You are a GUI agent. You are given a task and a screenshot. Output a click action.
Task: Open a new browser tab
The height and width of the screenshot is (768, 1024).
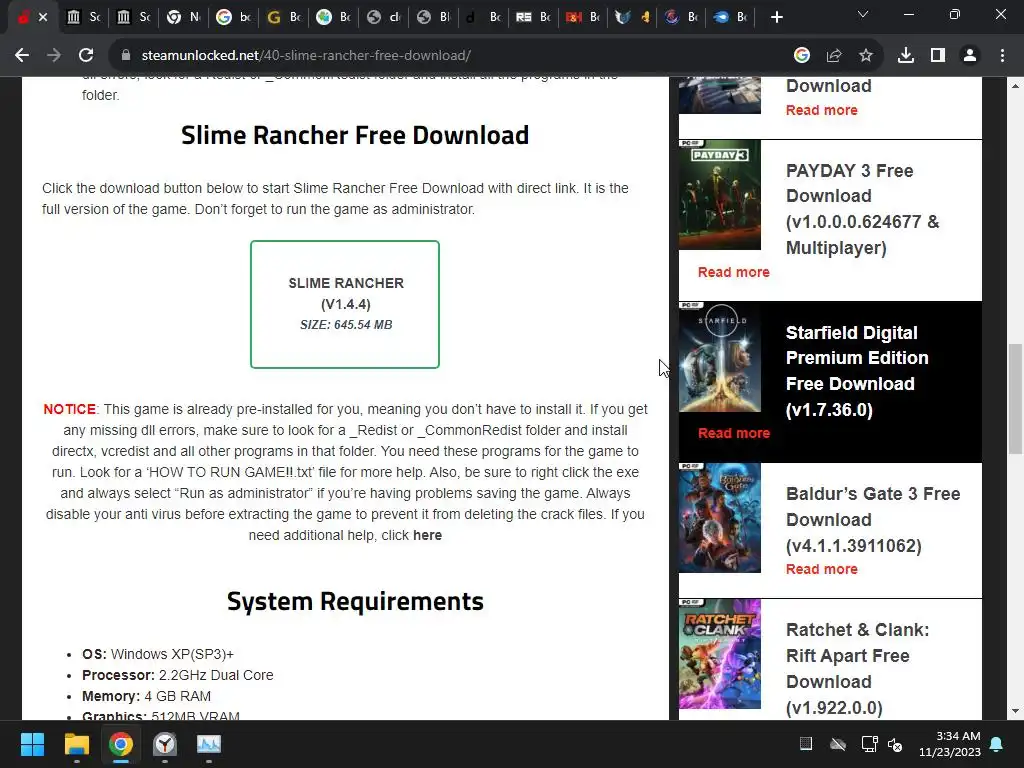pyautogui.click(x=776, y=17)
